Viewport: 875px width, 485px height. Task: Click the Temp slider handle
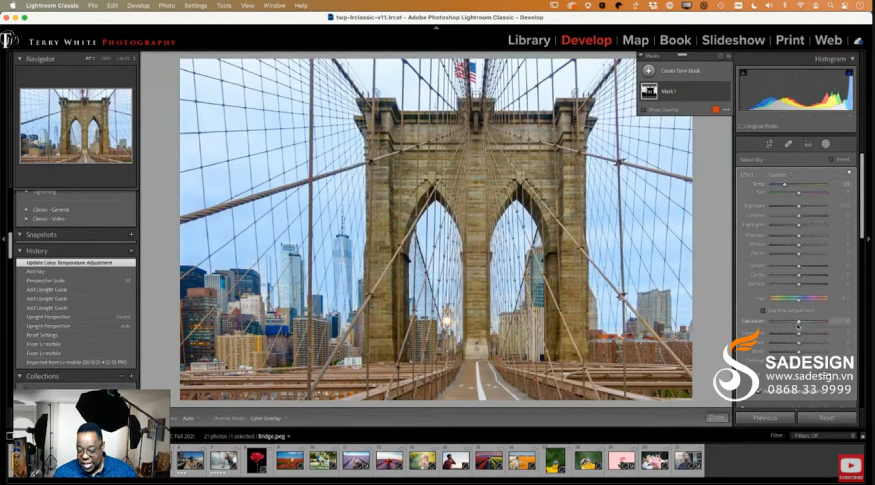click(x=785, y=184)
